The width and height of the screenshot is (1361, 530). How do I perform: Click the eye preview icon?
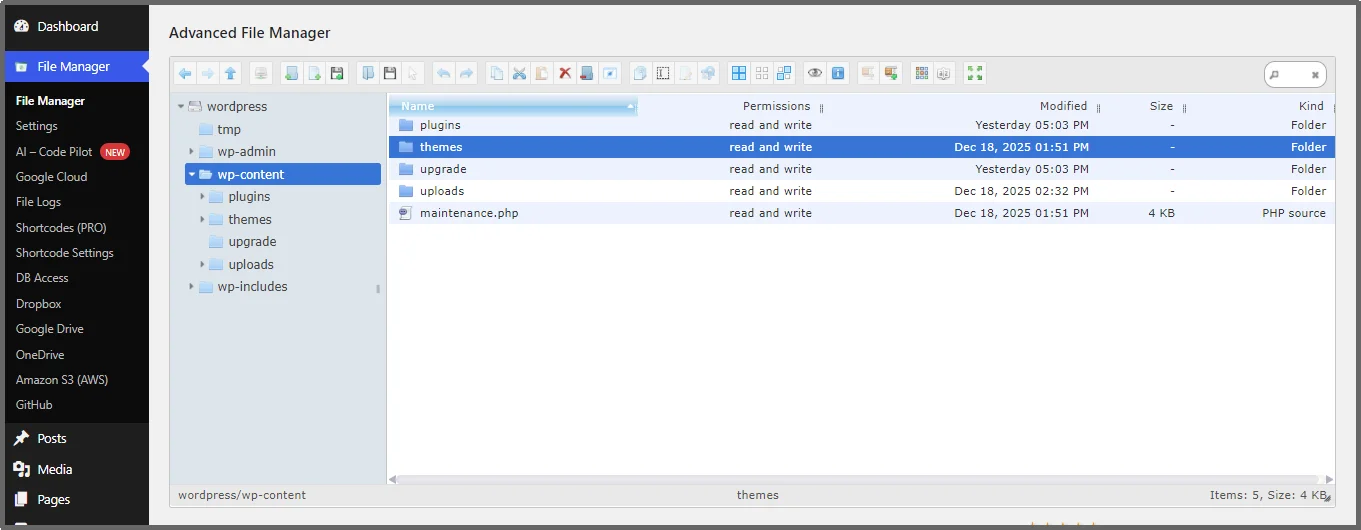(x=815, y=73)
